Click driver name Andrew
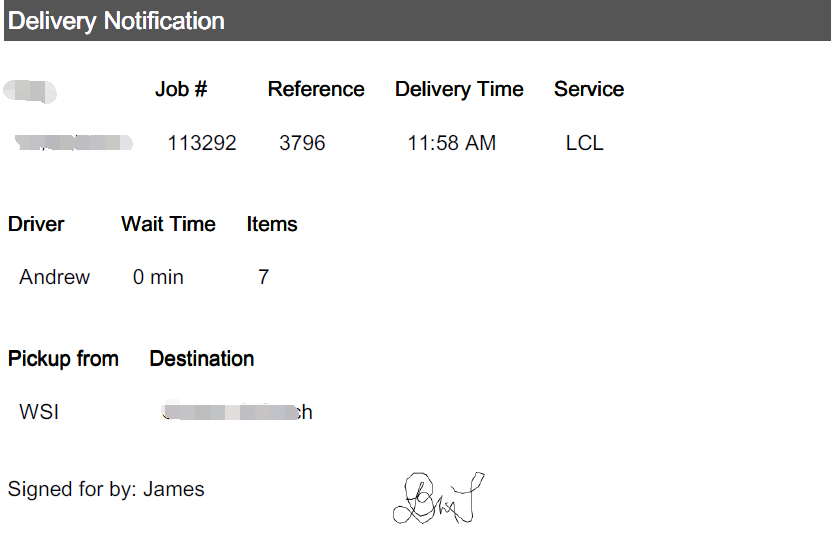833x543 pixels. [55, 277]
